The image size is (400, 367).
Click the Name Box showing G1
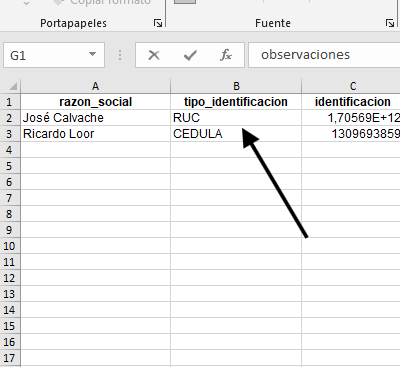tap(54, 55)
